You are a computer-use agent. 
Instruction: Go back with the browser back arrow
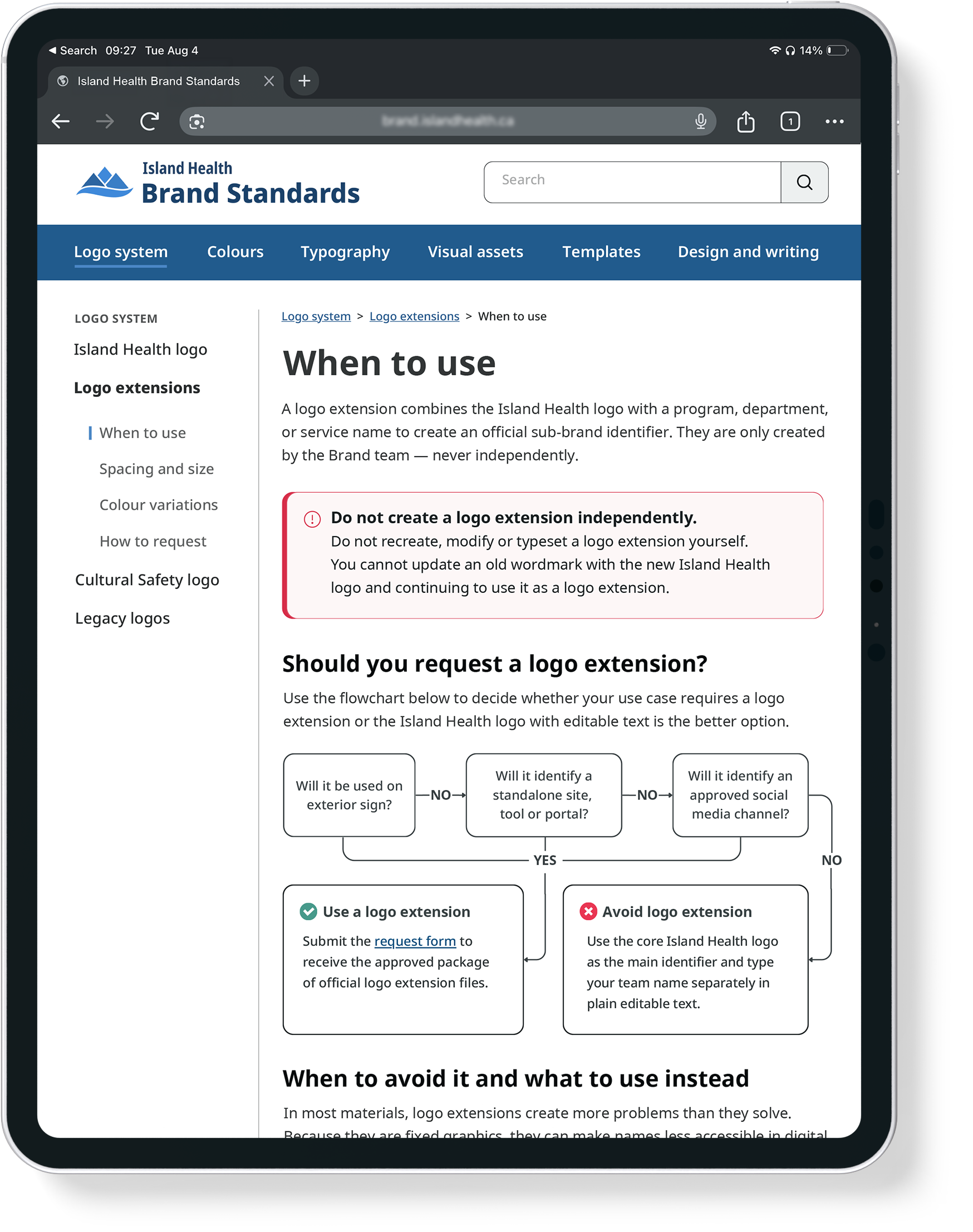pos(60,121)
